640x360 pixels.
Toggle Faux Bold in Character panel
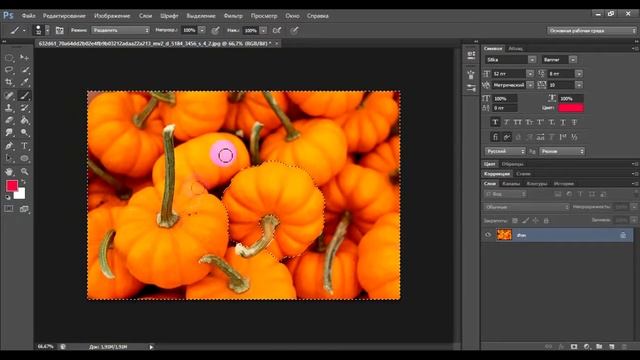pyautogui.click(x=495, y=122)
